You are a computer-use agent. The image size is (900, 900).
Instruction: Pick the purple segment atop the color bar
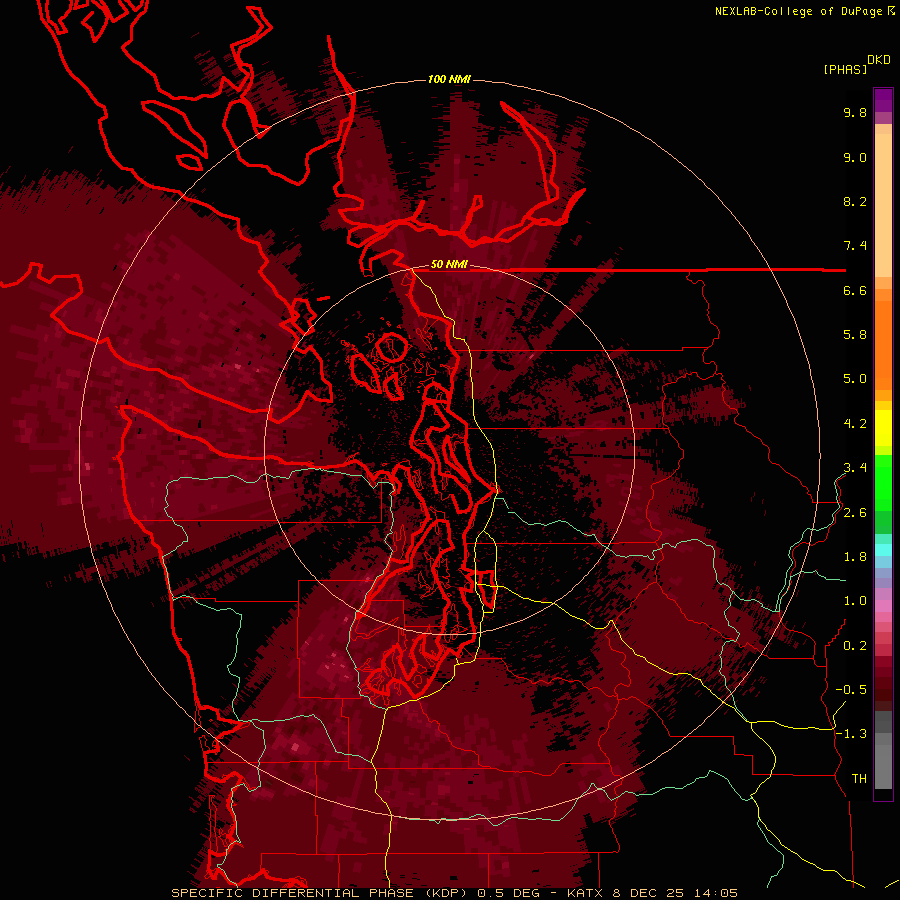click(883, 100)
